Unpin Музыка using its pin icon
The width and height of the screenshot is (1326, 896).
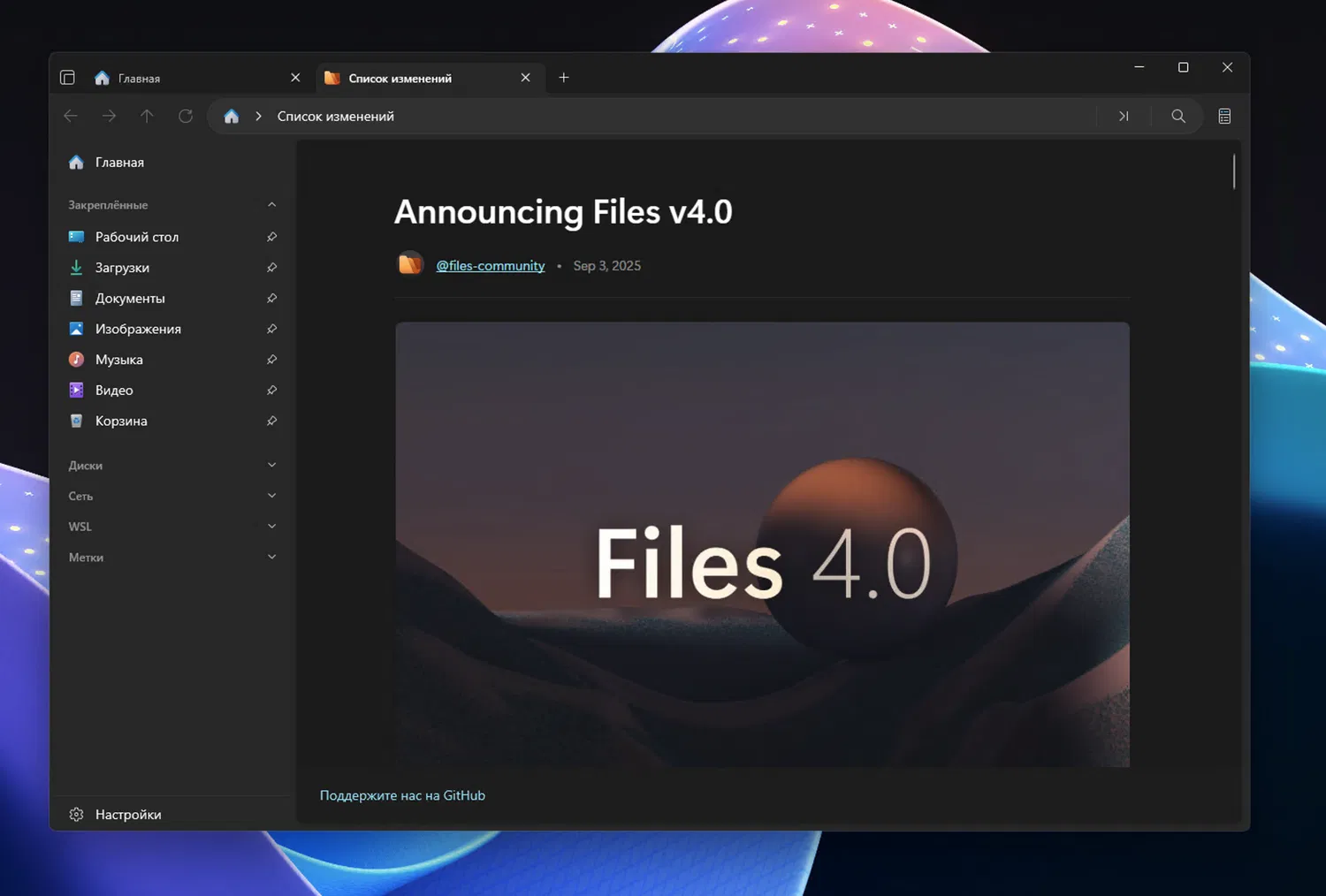272,360
